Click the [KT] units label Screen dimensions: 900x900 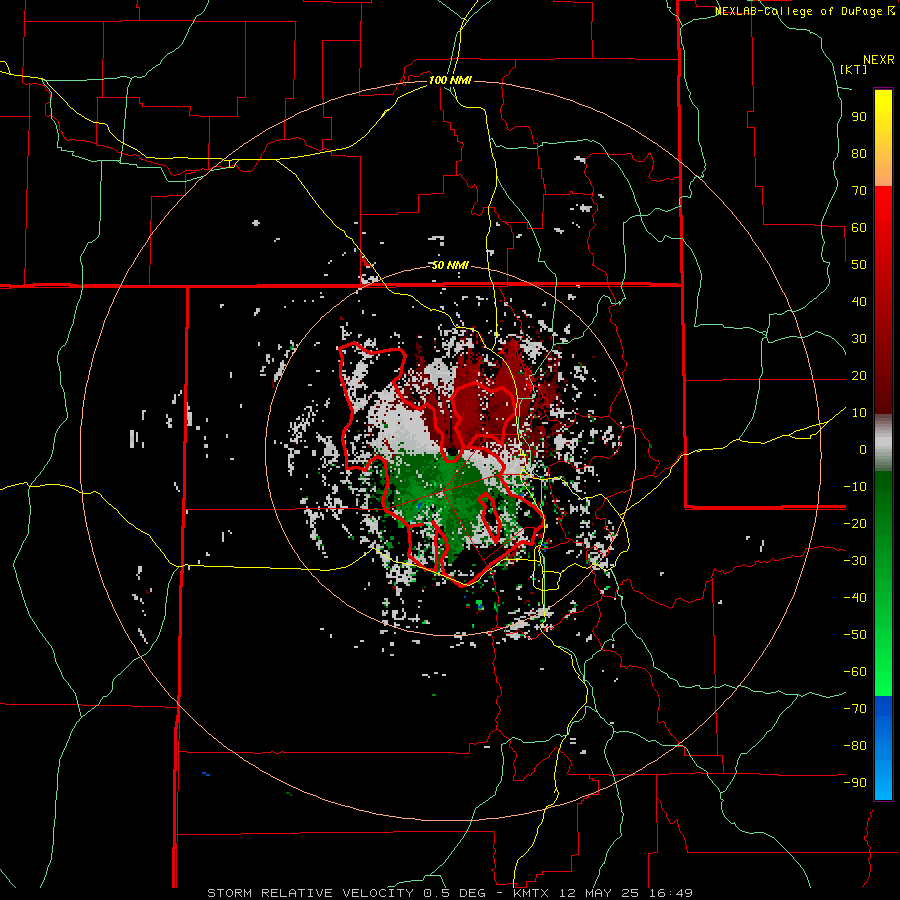853,69
